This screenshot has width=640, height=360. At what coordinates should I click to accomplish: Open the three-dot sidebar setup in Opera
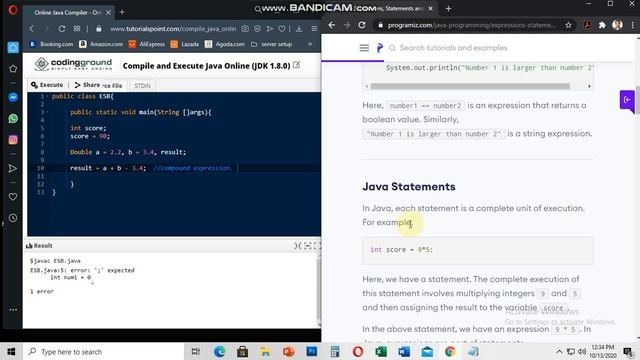(13, 310)
